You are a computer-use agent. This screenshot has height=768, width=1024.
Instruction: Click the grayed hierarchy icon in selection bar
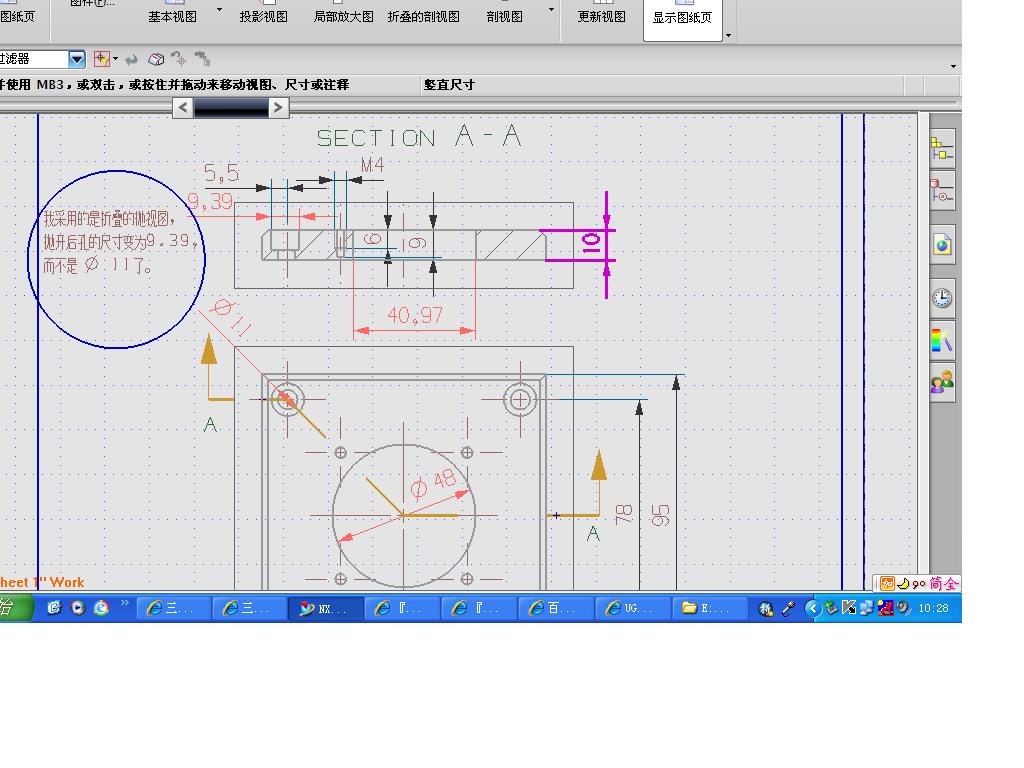tap(202, 59)
